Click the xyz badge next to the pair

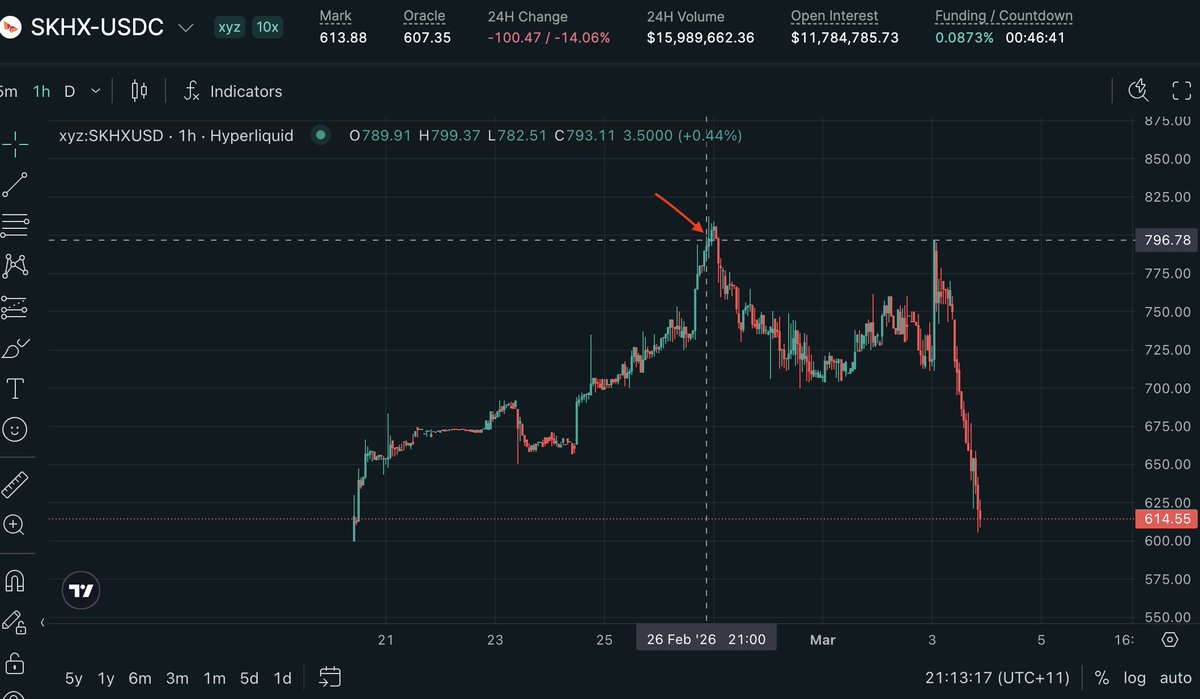pos(229,27)
